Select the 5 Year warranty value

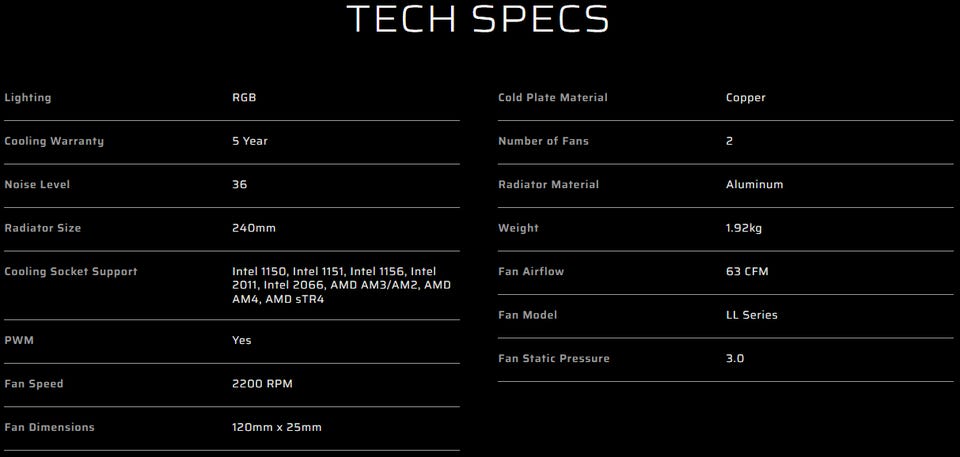pos(250,141)
